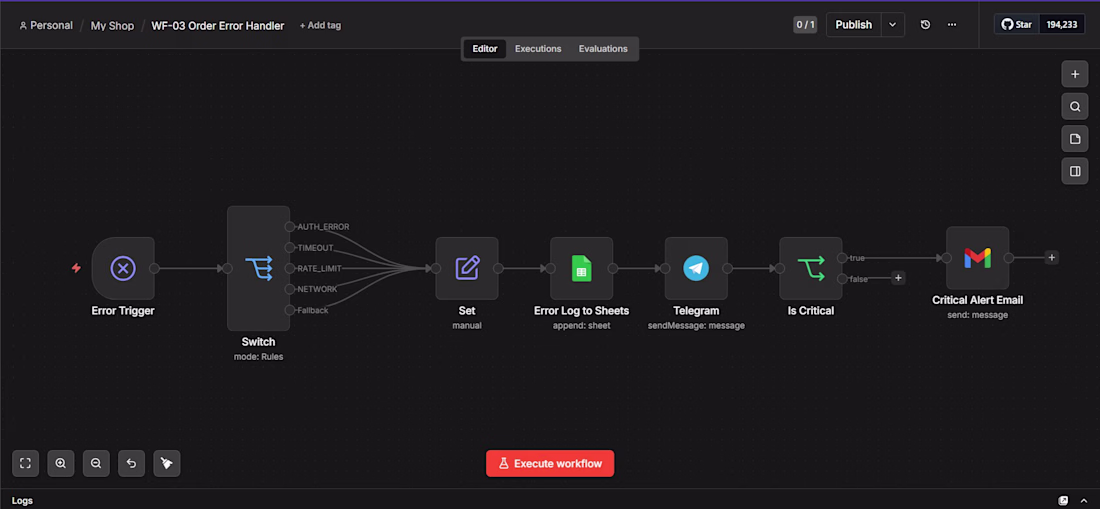Add a node with the top-right plus button

(1075, 74)
